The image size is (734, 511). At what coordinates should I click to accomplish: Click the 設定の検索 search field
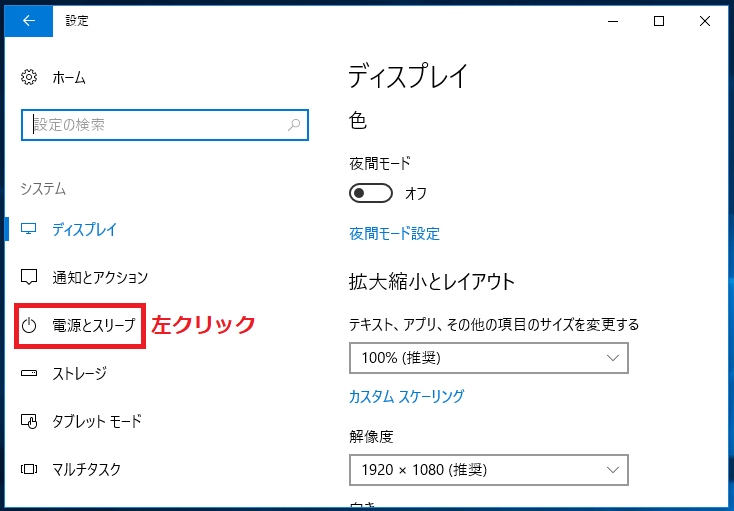coord(165,124)
